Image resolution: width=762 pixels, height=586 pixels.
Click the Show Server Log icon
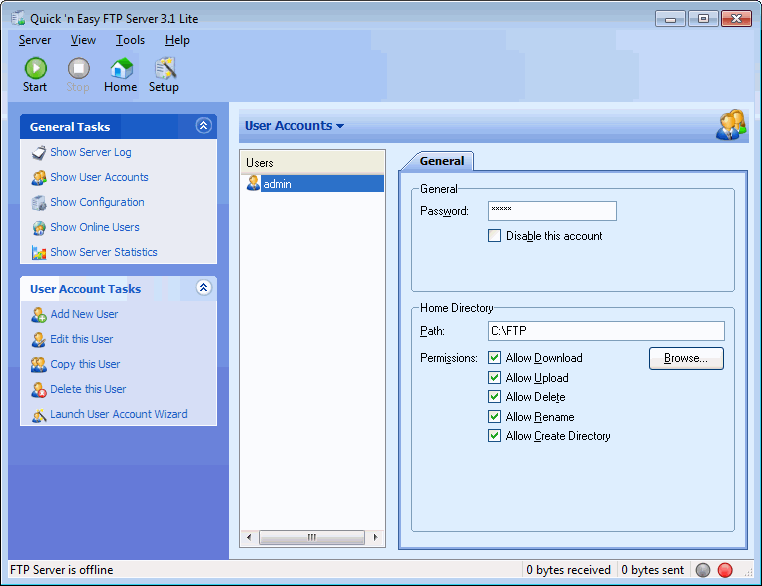click(x=39, y=153)
